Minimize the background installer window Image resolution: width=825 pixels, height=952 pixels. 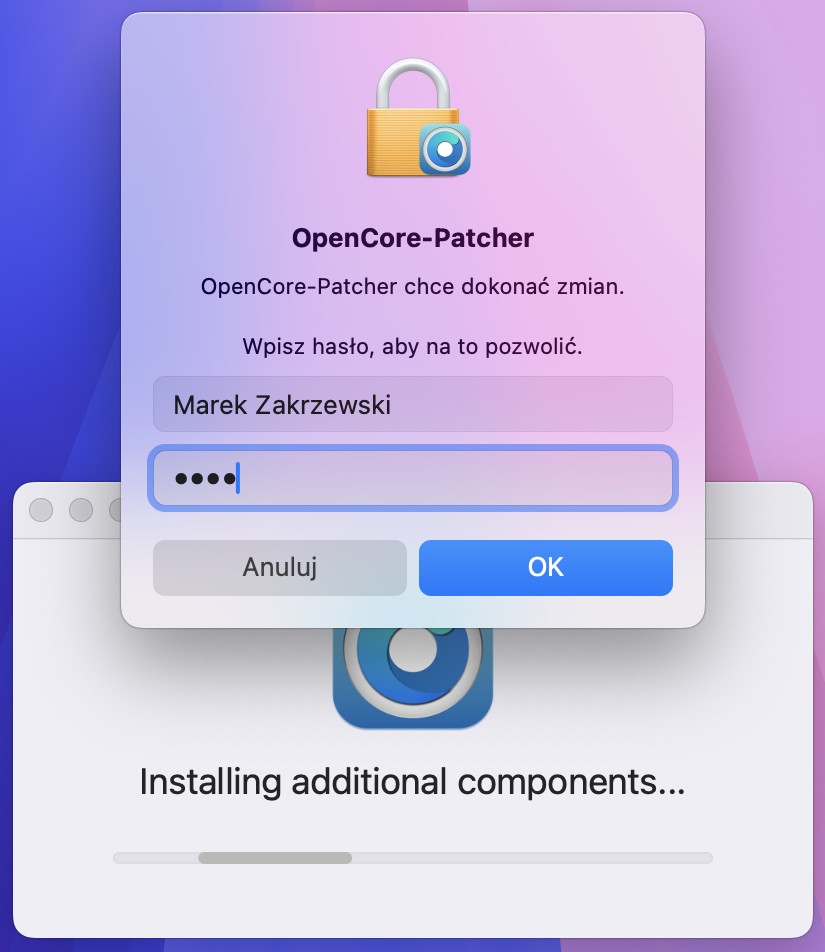click(x=81, y=510)
